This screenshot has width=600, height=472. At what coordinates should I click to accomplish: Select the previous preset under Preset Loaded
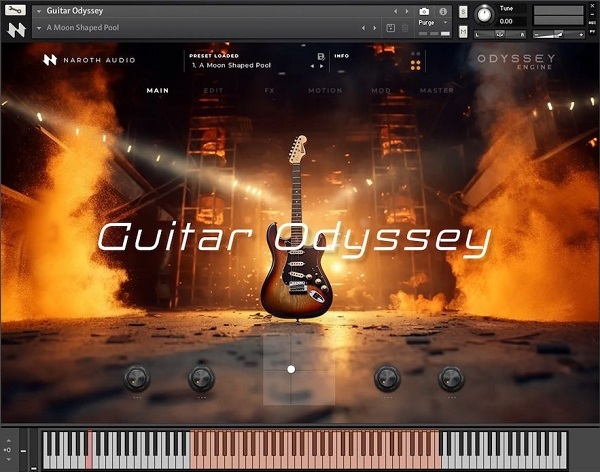click(x=312, y=66)
